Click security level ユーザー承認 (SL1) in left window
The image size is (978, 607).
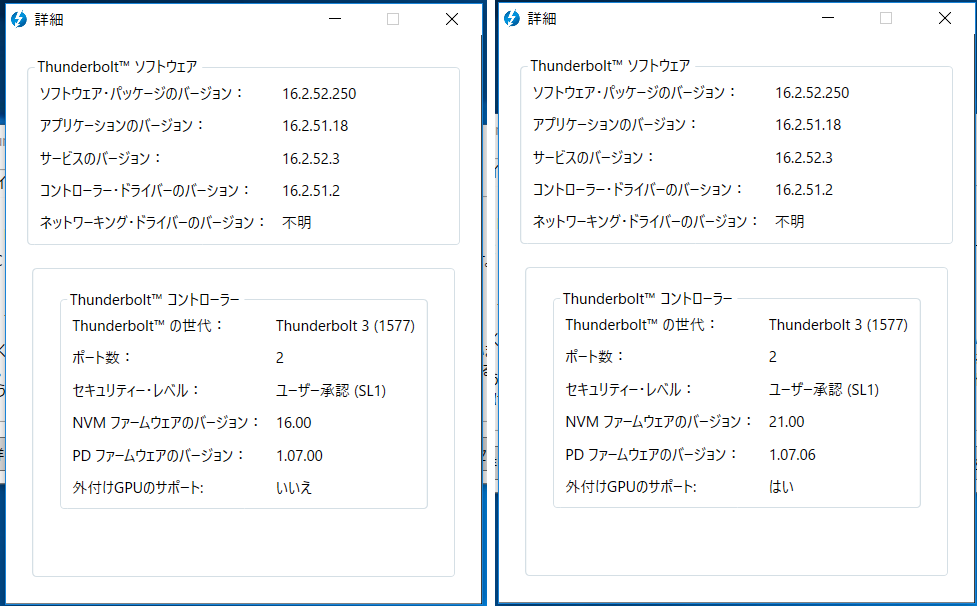(331, 391)
